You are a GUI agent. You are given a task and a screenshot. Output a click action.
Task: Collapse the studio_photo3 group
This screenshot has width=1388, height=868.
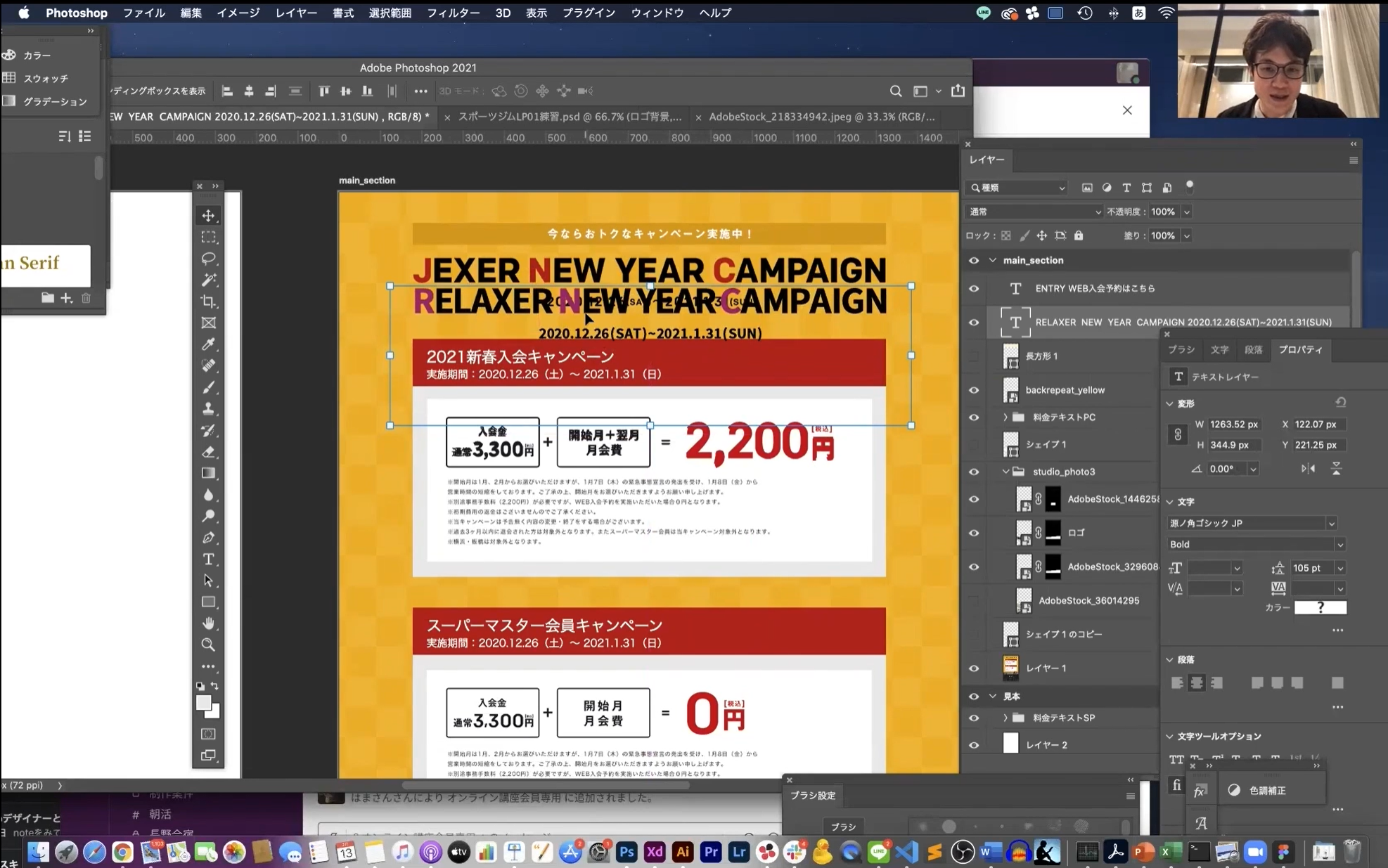pos(1005,472)
